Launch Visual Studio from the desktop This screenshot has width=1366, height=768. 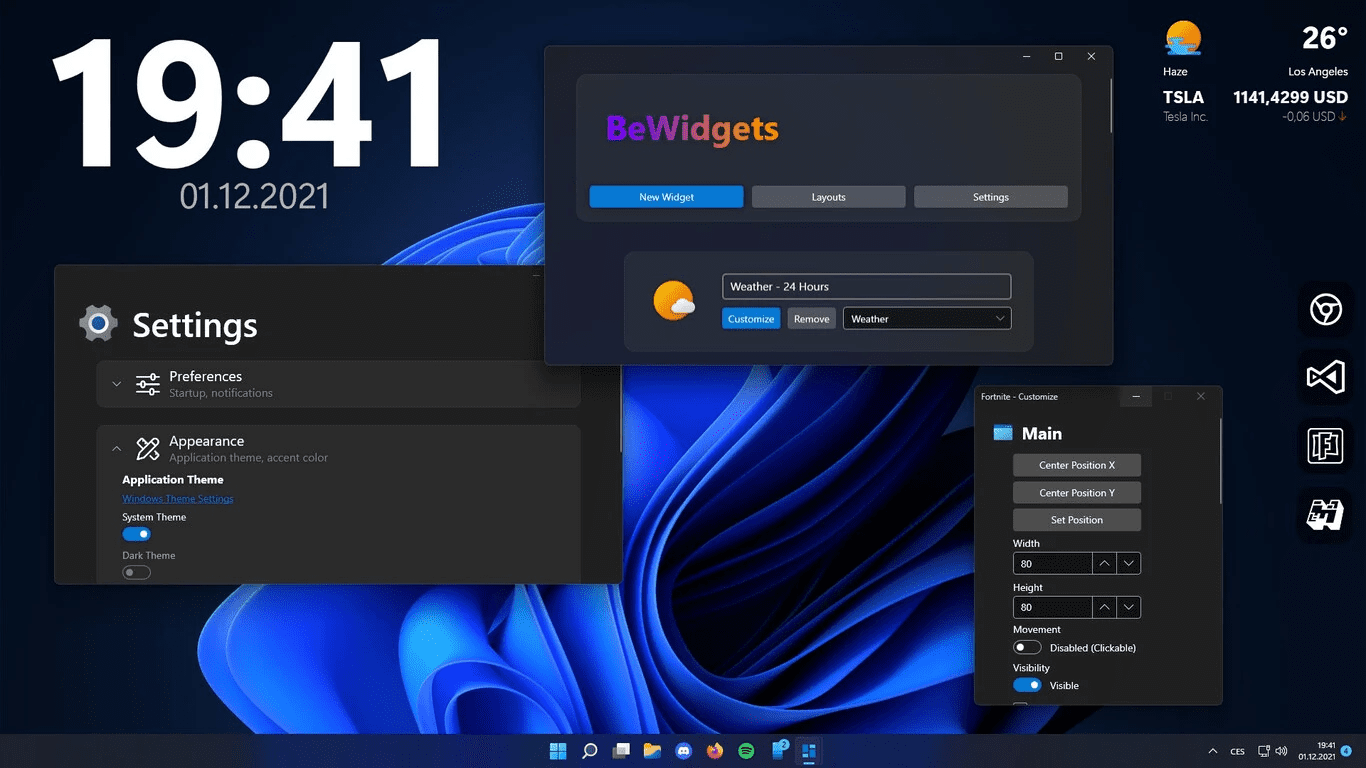tap(1325, 378)
